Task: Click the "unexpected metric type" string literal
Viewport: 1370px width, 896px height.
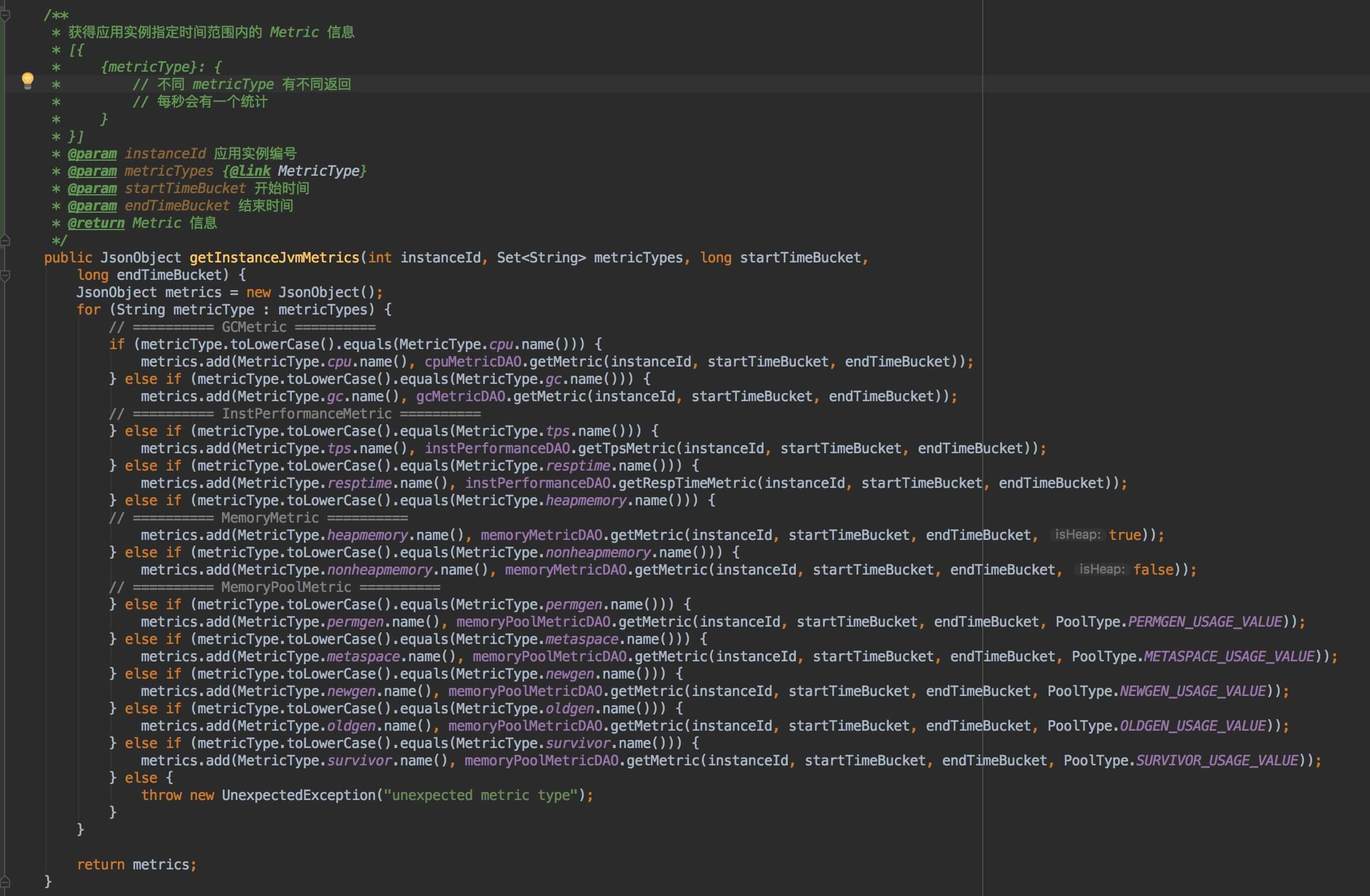Action: click(x=481, y=795)
